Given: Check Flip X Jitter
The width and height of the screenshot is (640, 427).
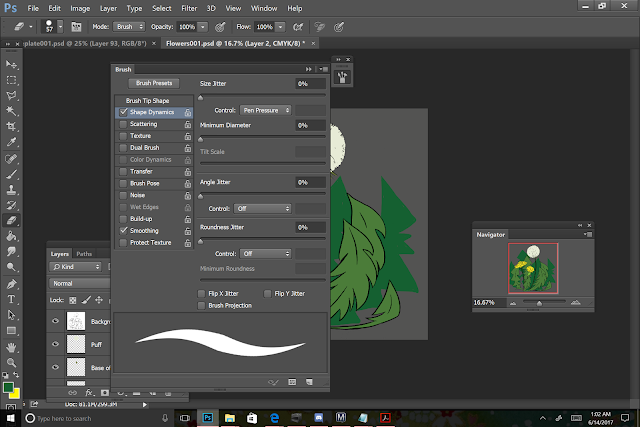Looking at the screenshot, I should pos(201,294).
